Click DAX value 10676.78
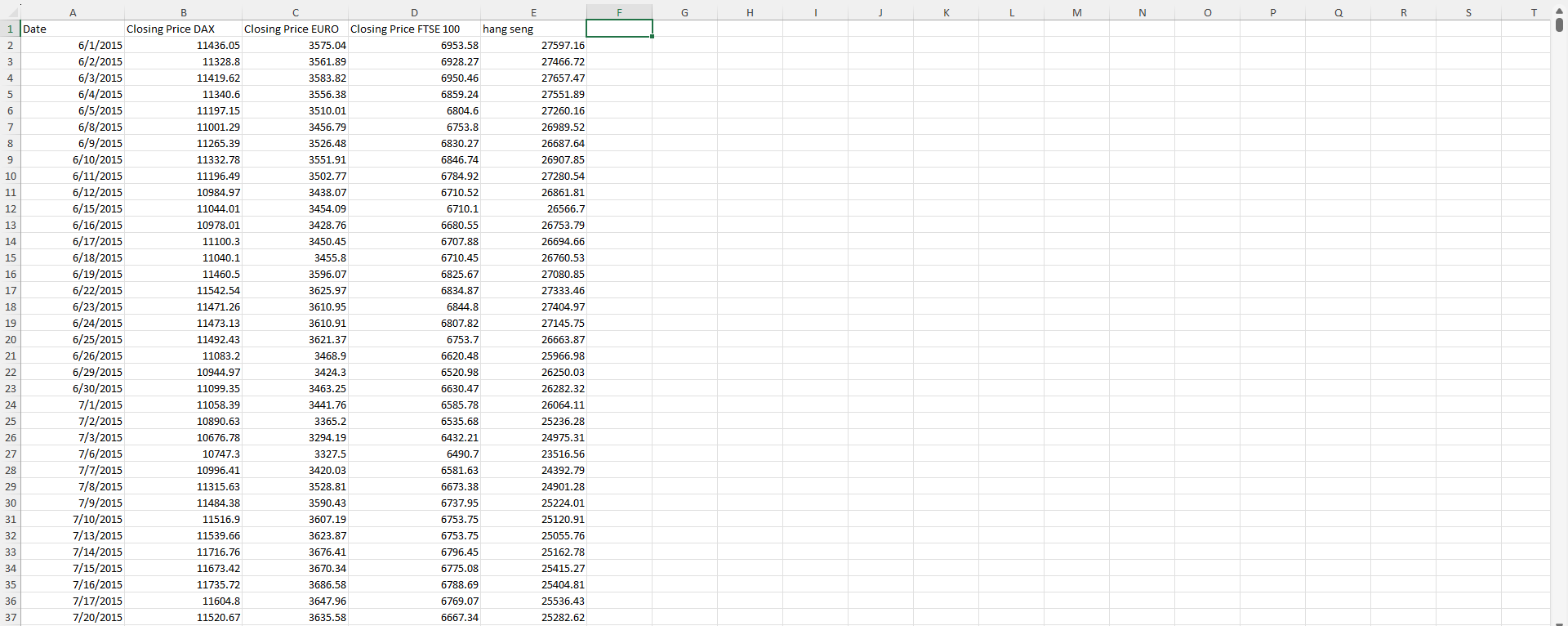1568x626 pixels. coord(183,437)
